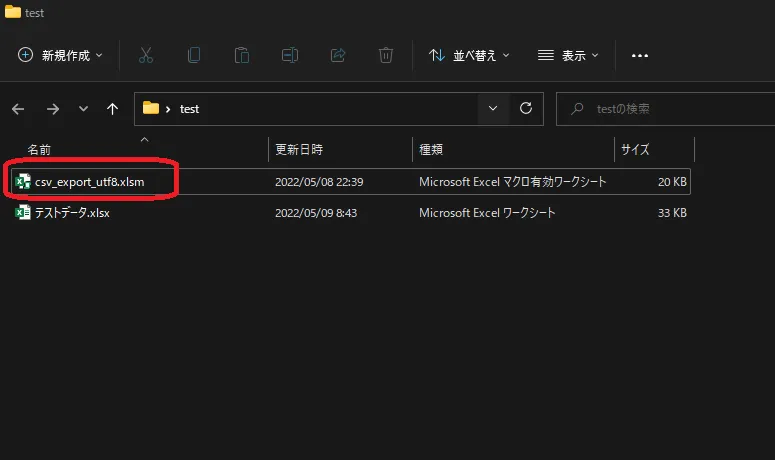Click the Rename icon in toolbar

[x=289, y=56]
